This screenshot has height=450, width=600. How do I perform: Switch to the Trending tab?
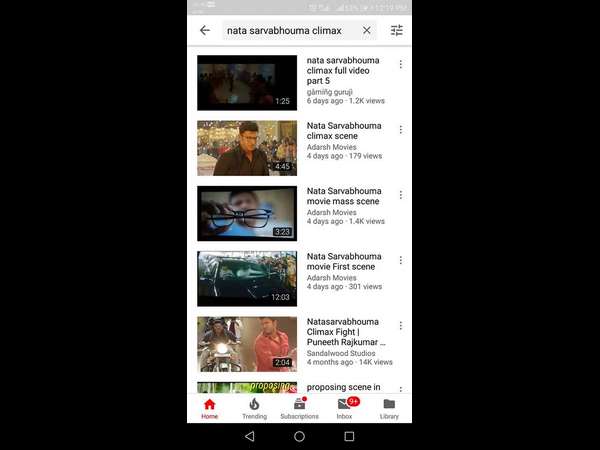(x=254, y=409)
